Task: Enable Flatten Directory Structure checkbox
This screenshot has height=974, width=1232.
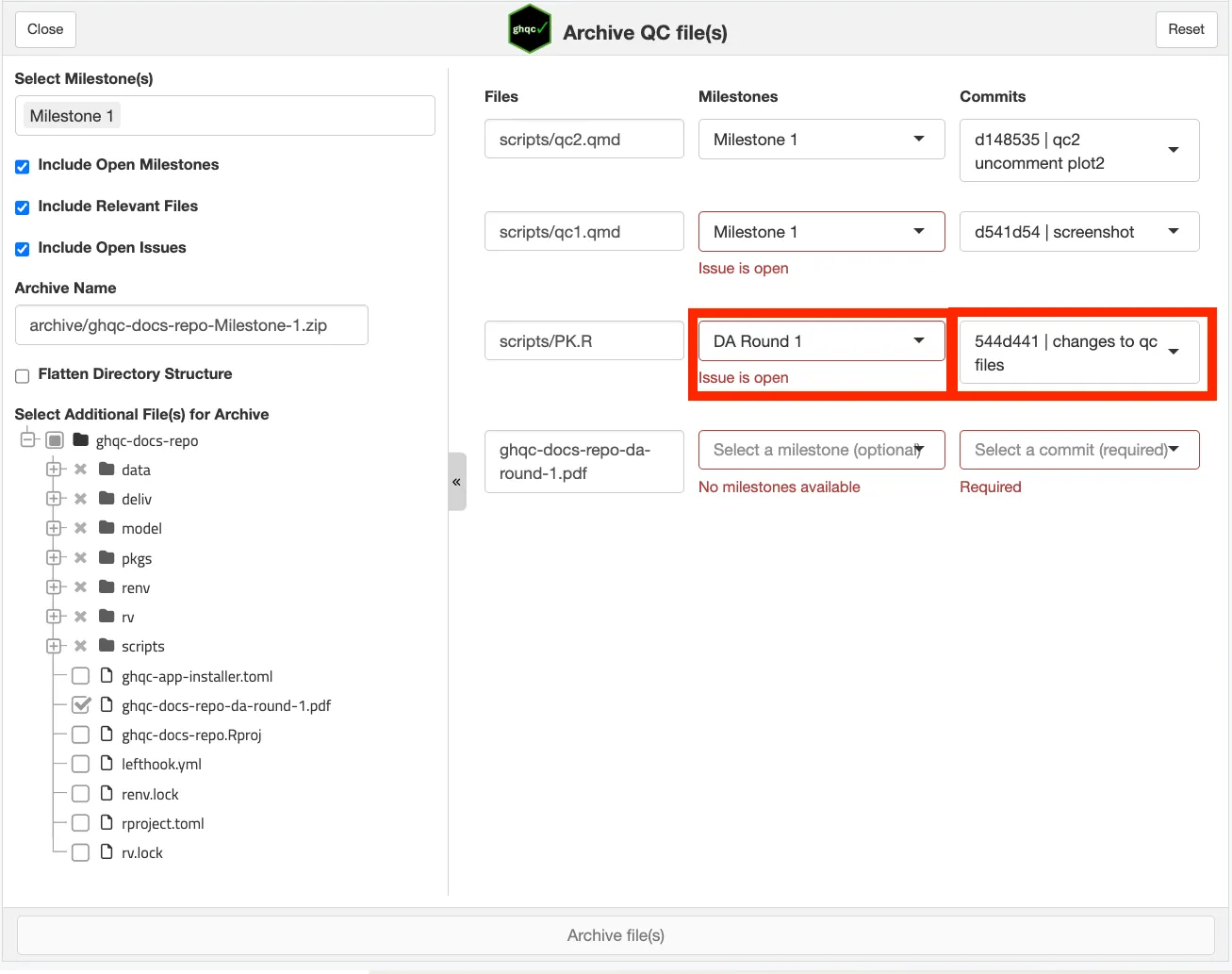Action: click(x=23, y=375)
